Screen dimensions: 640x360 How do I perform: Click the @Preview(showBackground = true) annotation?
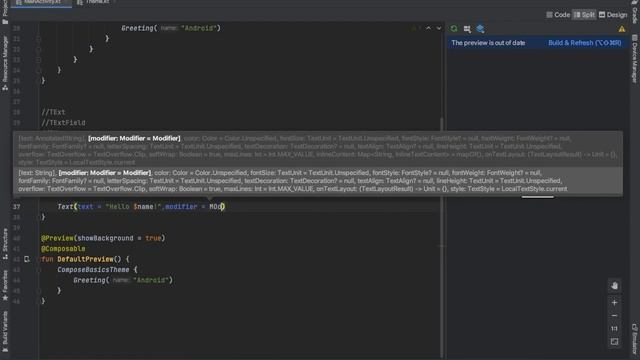coord(103,238)
